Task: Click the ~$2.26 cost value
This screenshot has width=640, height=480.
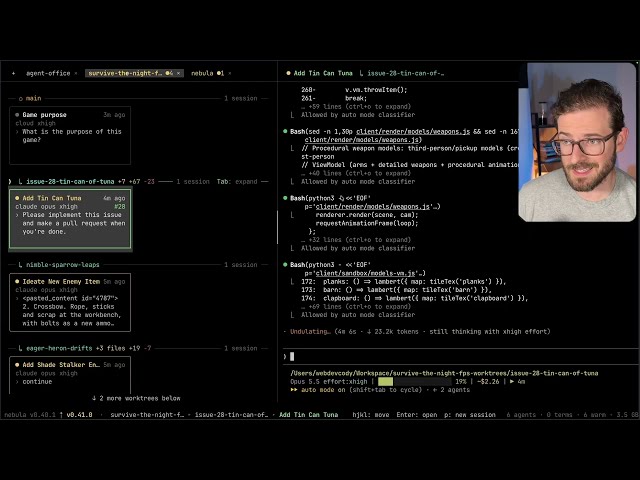Action: pos(488,382)
